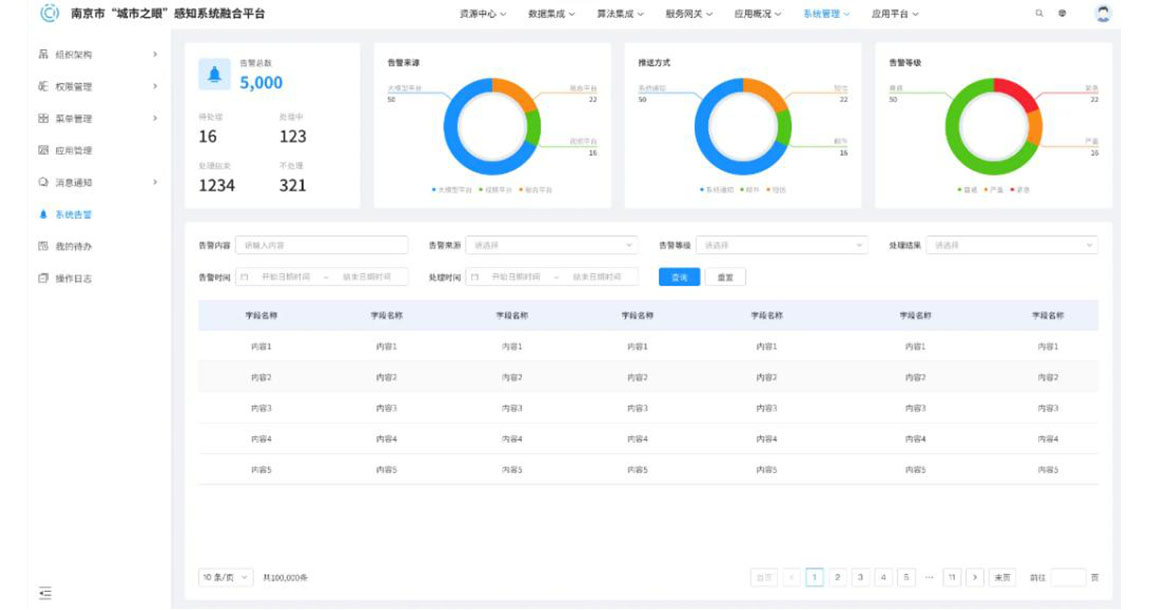Open 应用管理 in the sidebar
1149x610 pixels.
click(72, 151)
